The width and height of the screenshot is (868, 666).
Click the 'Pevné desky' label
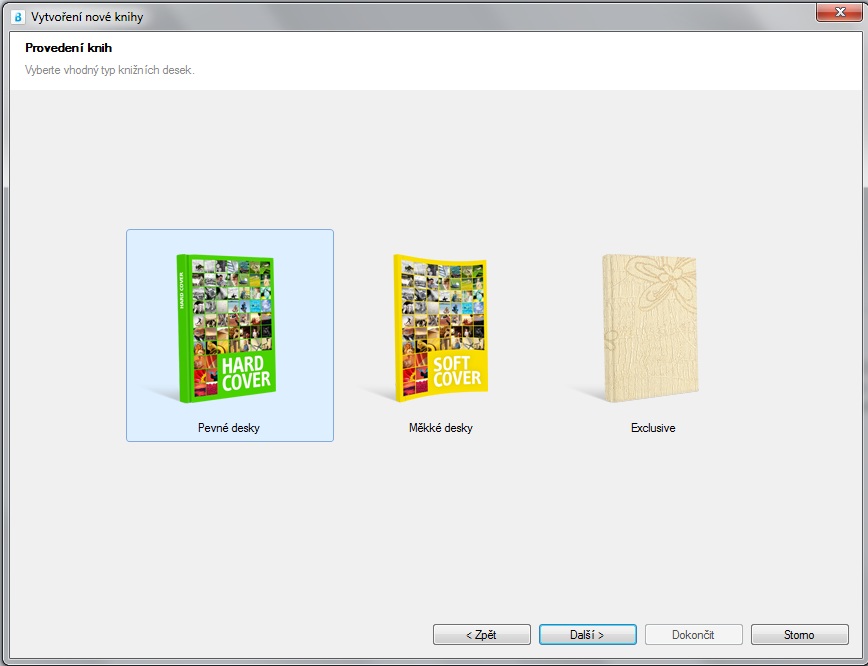click(x=229, y=428)
